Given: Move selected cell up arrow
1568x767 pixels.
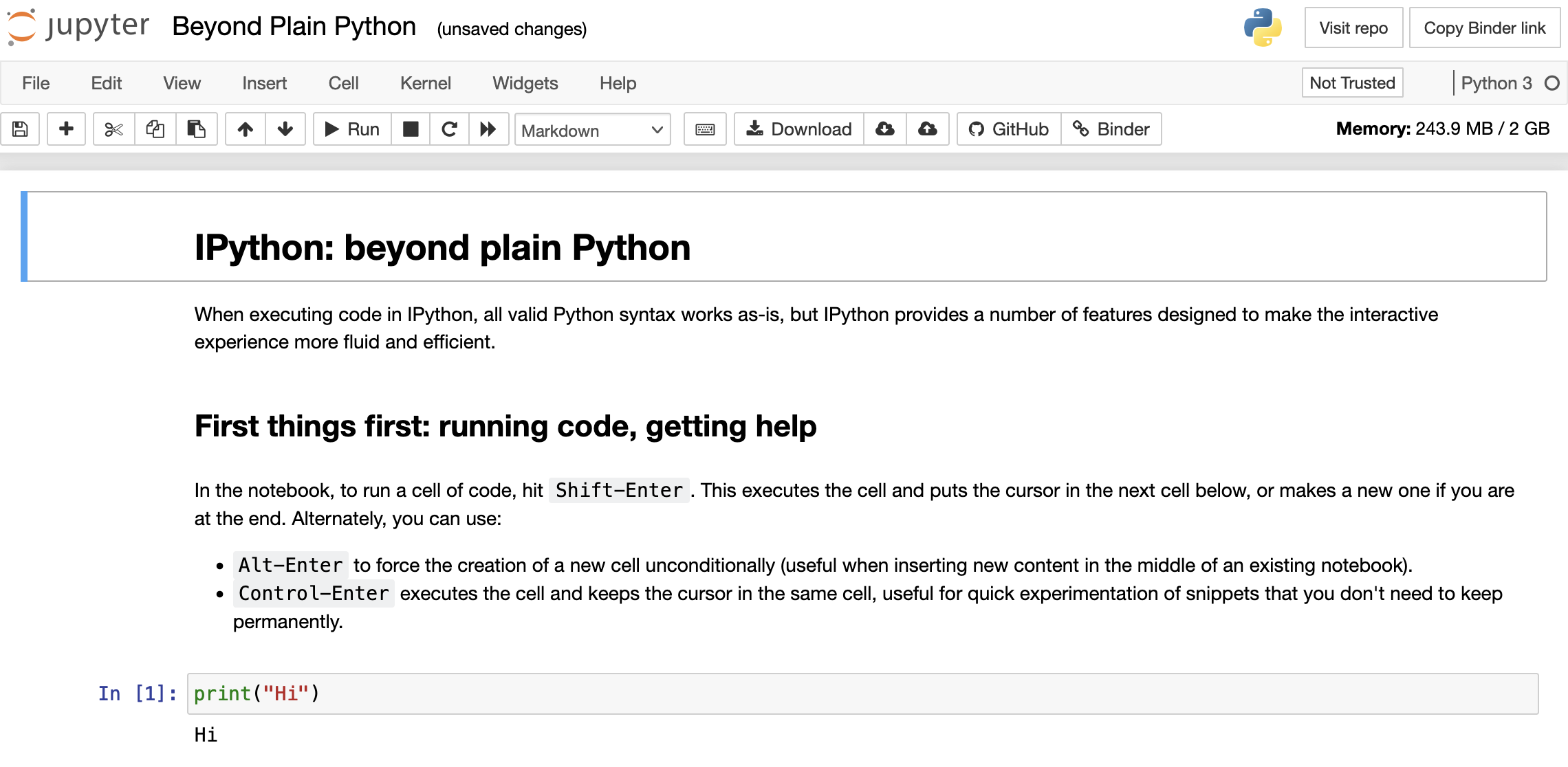Looking at the screenshot, I should (246, 129).
